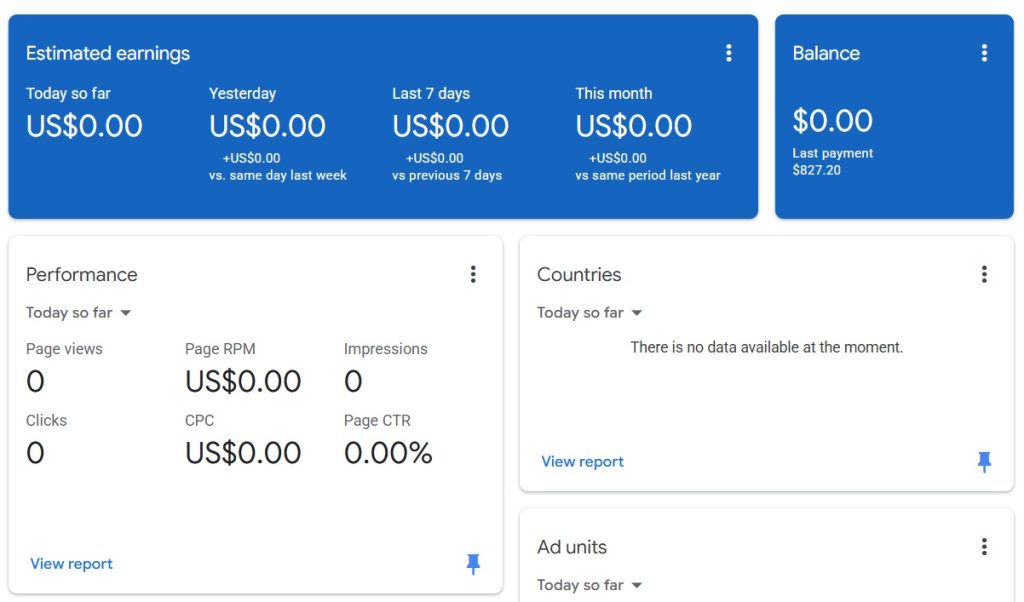1024x602 pixels.
Task: Select the Page CTR 0.00% metric
Action: 388,453
